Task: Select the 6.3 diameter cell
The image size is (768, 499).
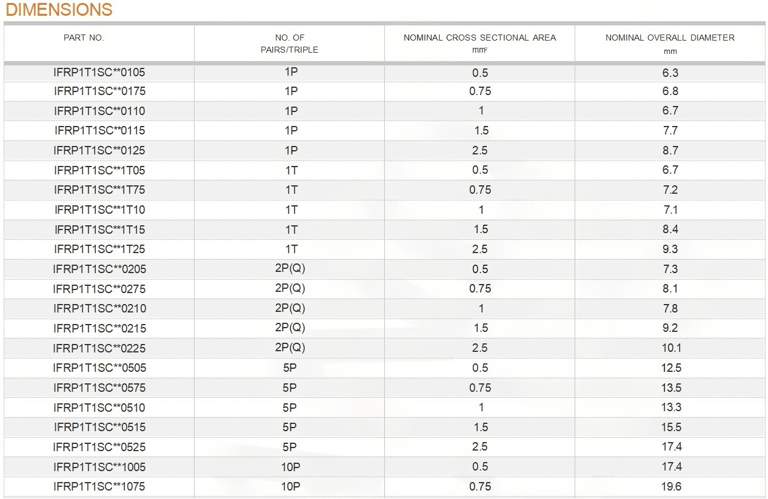Action: (670, 73)
